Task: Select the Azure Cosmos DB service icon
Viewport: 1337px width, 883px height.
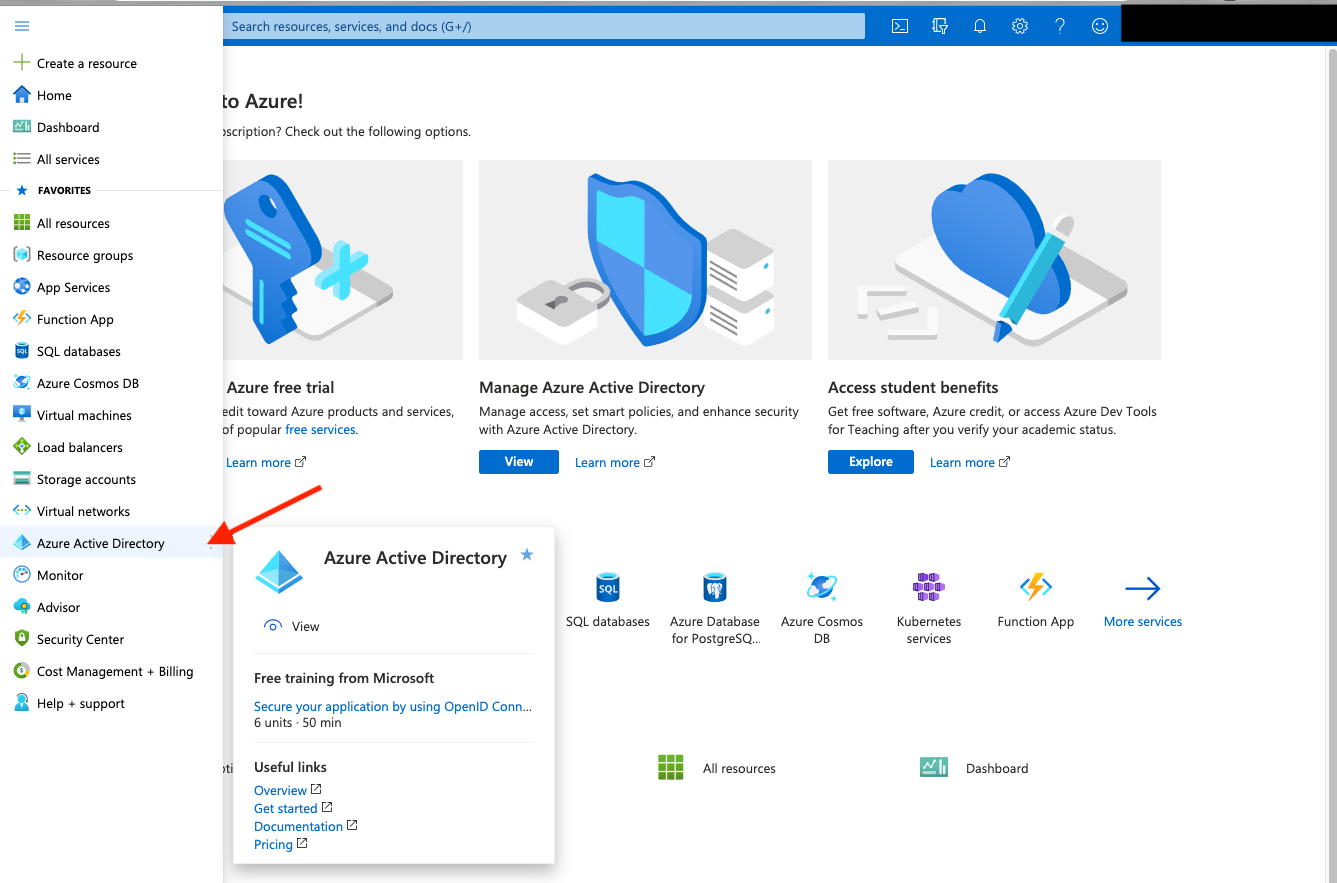Action: click(x=821, y=588)
